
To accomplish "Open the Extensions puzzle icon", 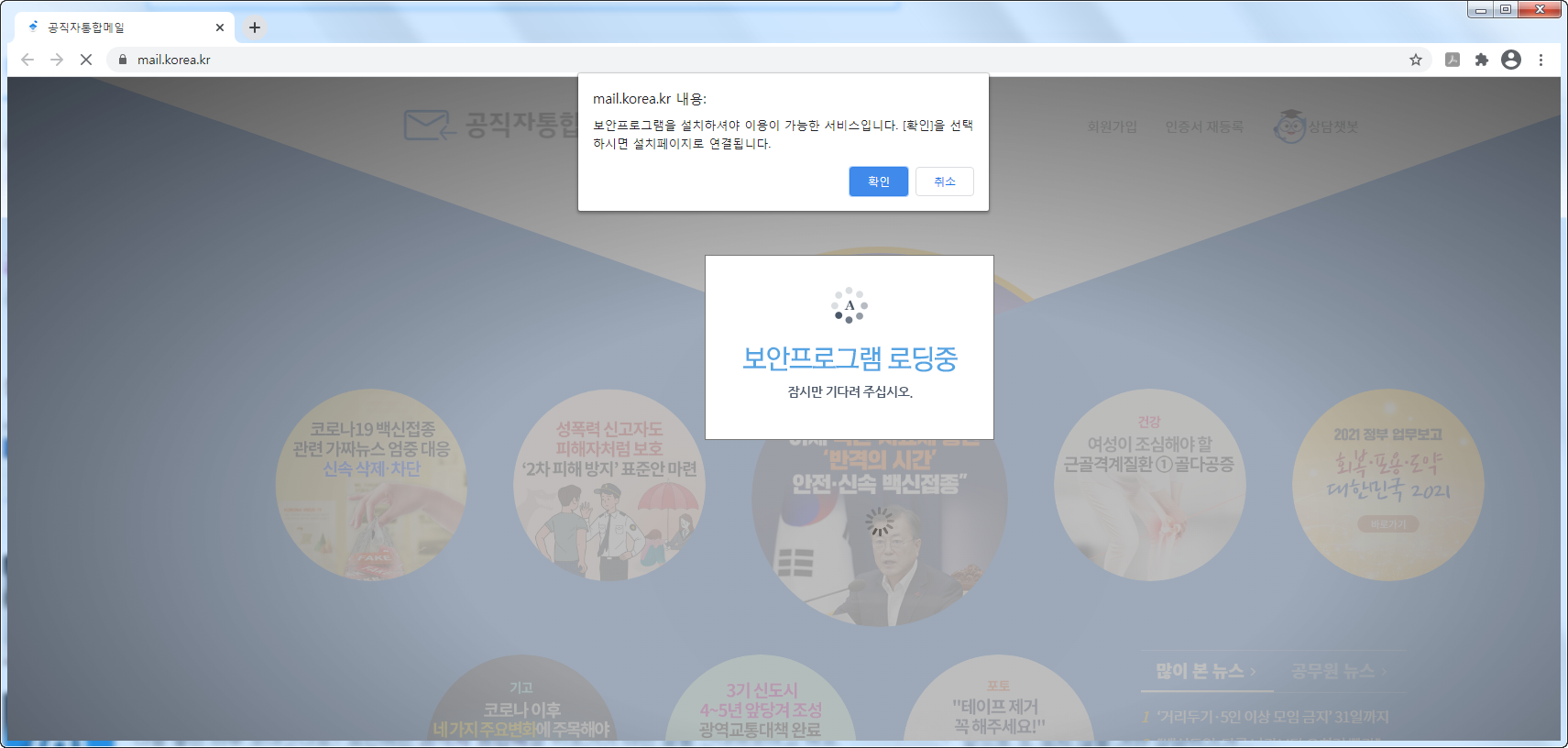I will tap(1482, 60).
